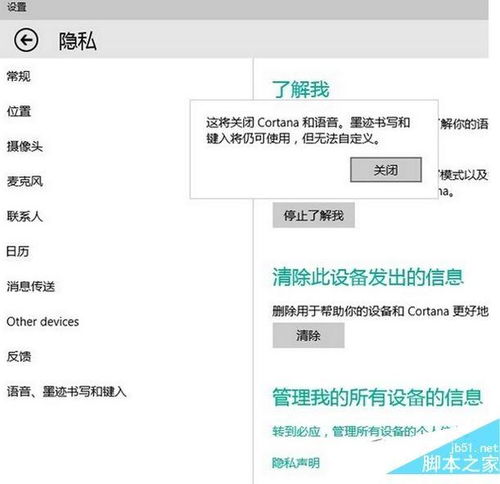Click the 设置 window title text
500x484 pixels.
point(17,7)
